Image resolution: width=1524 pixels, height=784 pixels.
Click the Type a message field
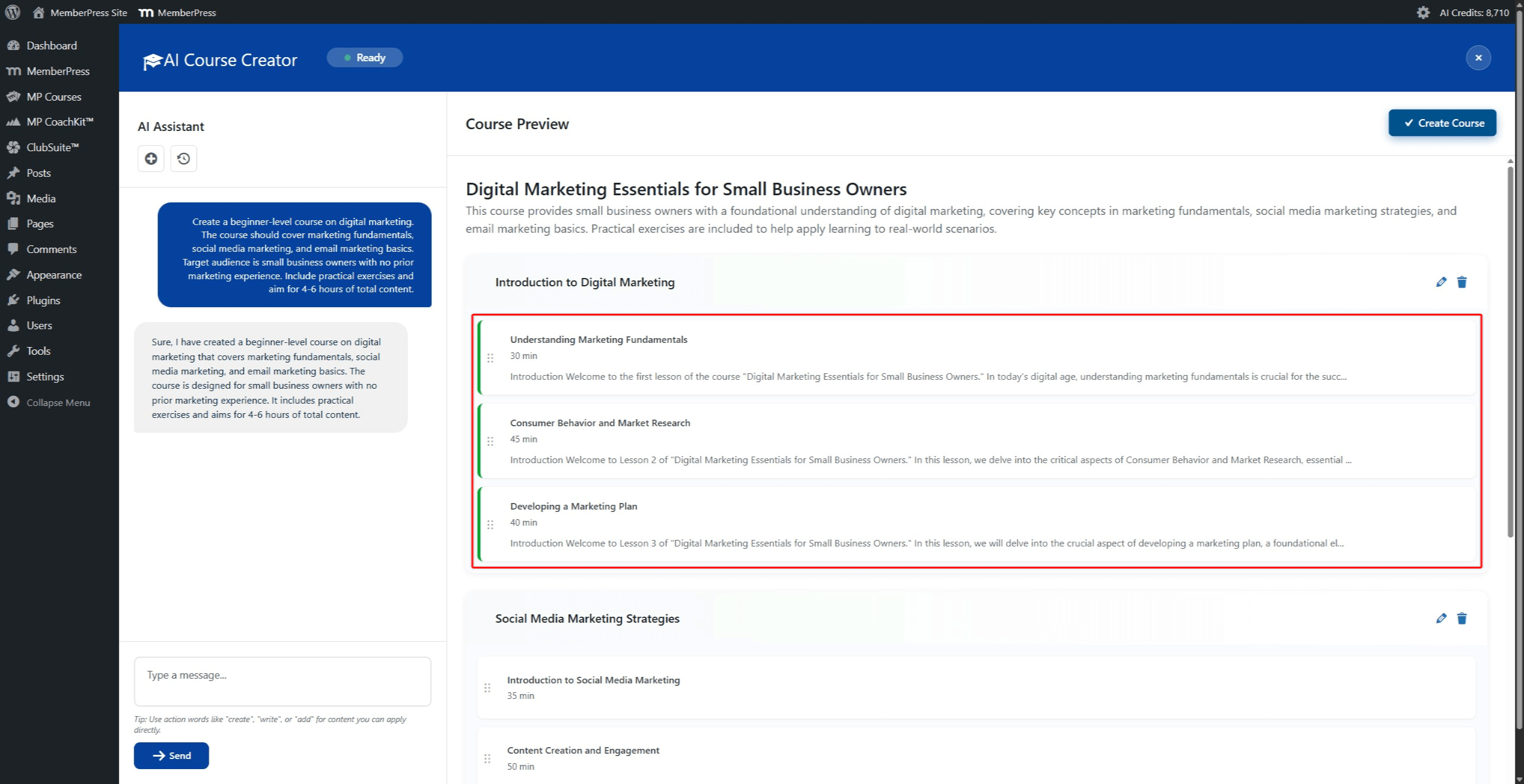[282, 680]
